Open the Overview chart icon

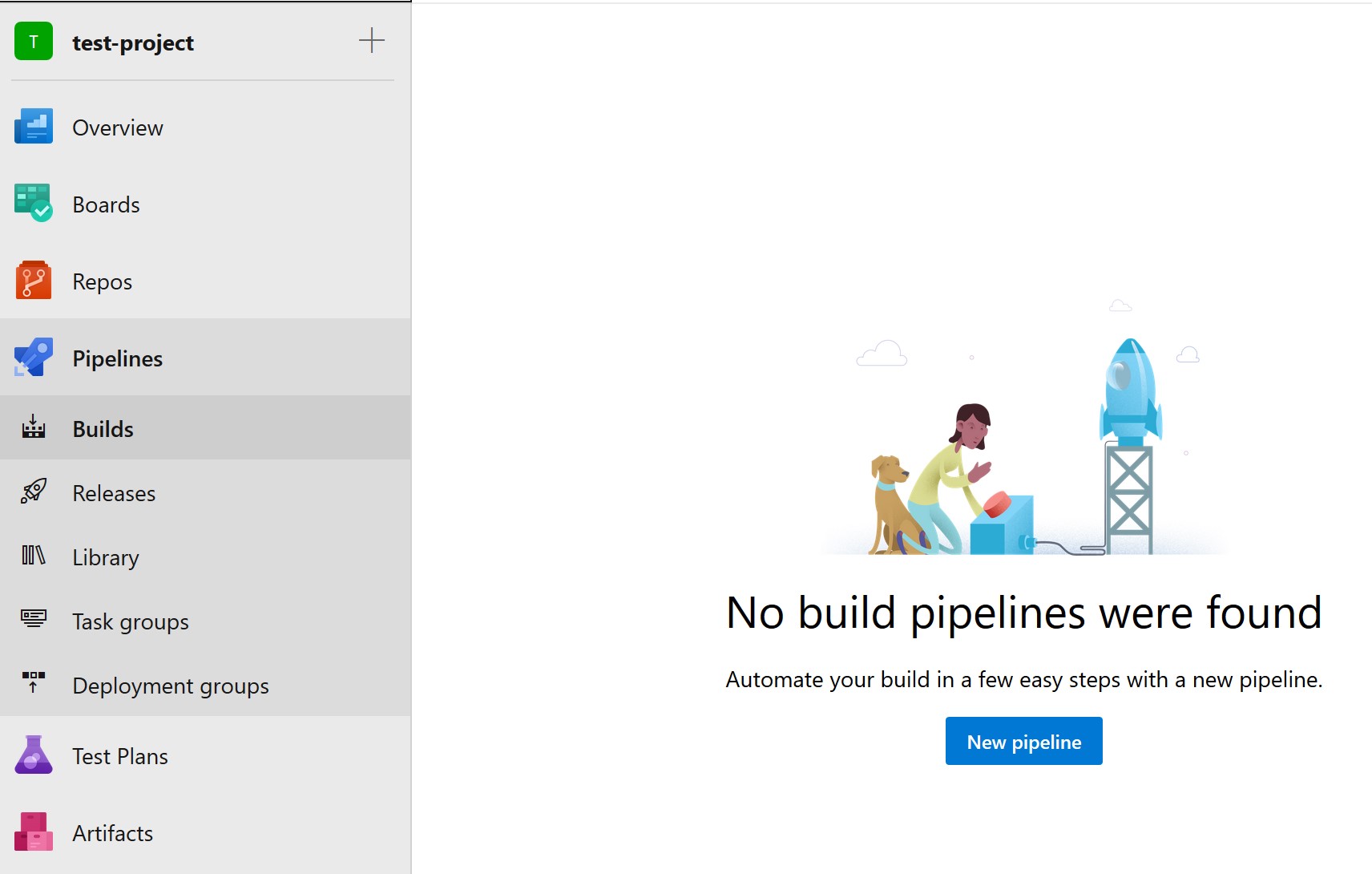tap(32, 127)
